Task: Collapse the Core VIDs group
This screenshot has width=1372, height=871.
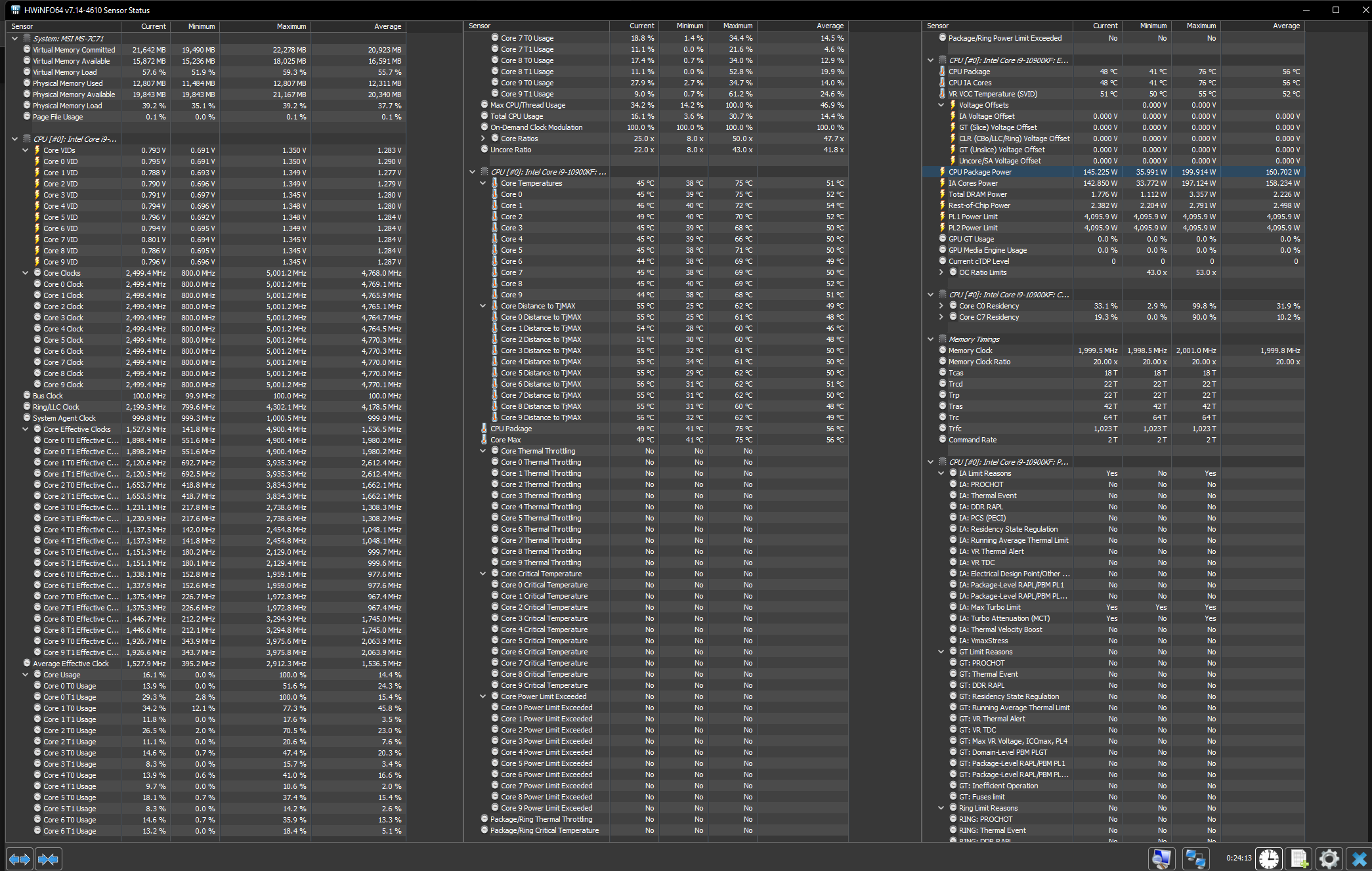Action: (x=26, y=150)
